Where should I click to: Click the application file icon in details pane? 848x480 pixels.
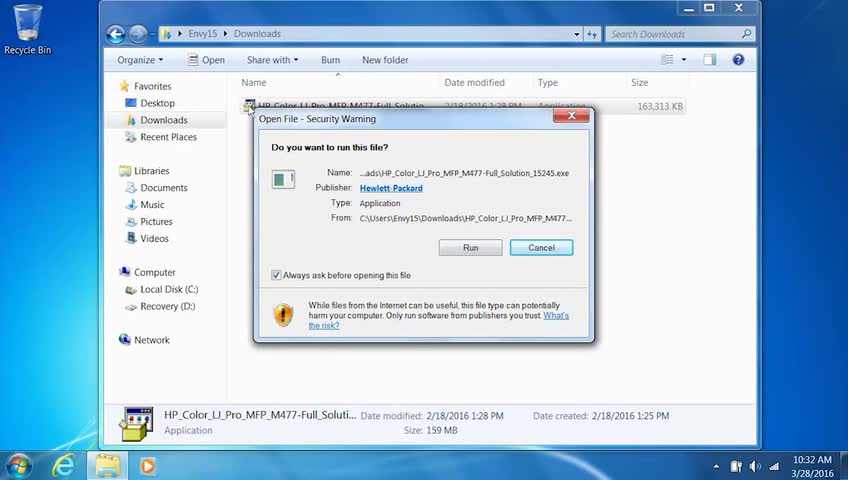pos(136,423)
